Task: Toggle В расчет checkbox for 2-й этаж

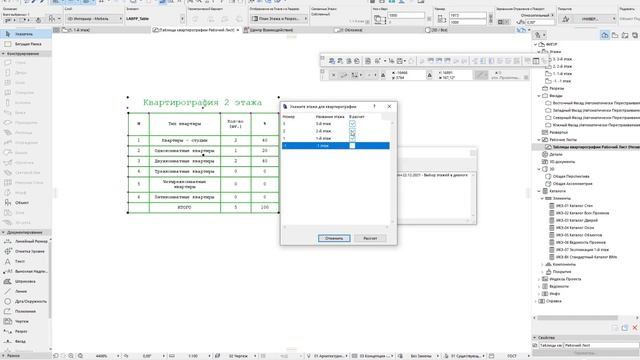Action: click(352, 131)
